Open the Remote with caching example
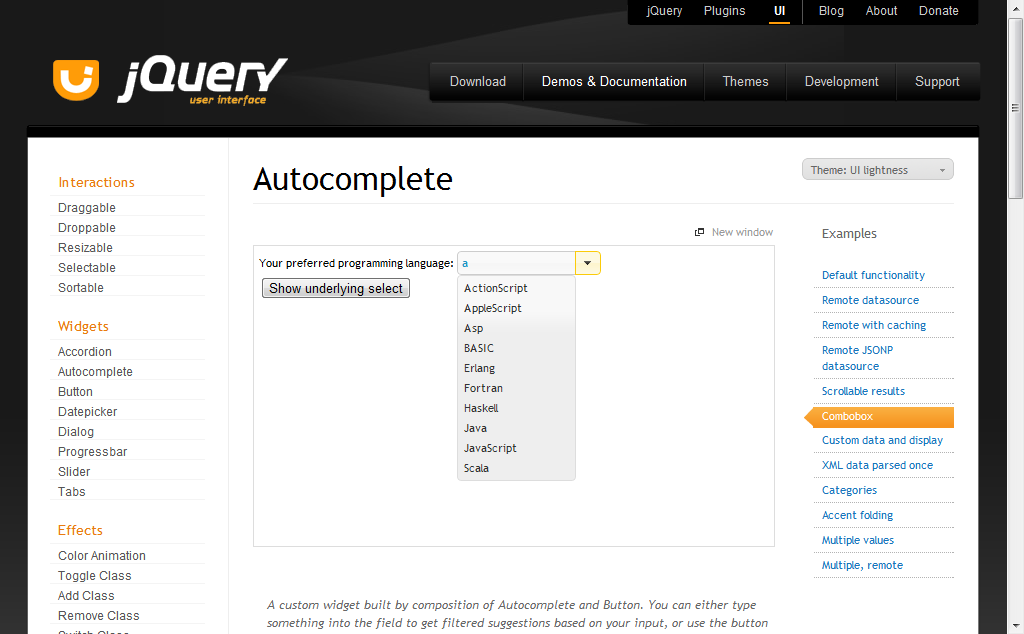The image size is (1024, 634). click(x=874, y=325)
